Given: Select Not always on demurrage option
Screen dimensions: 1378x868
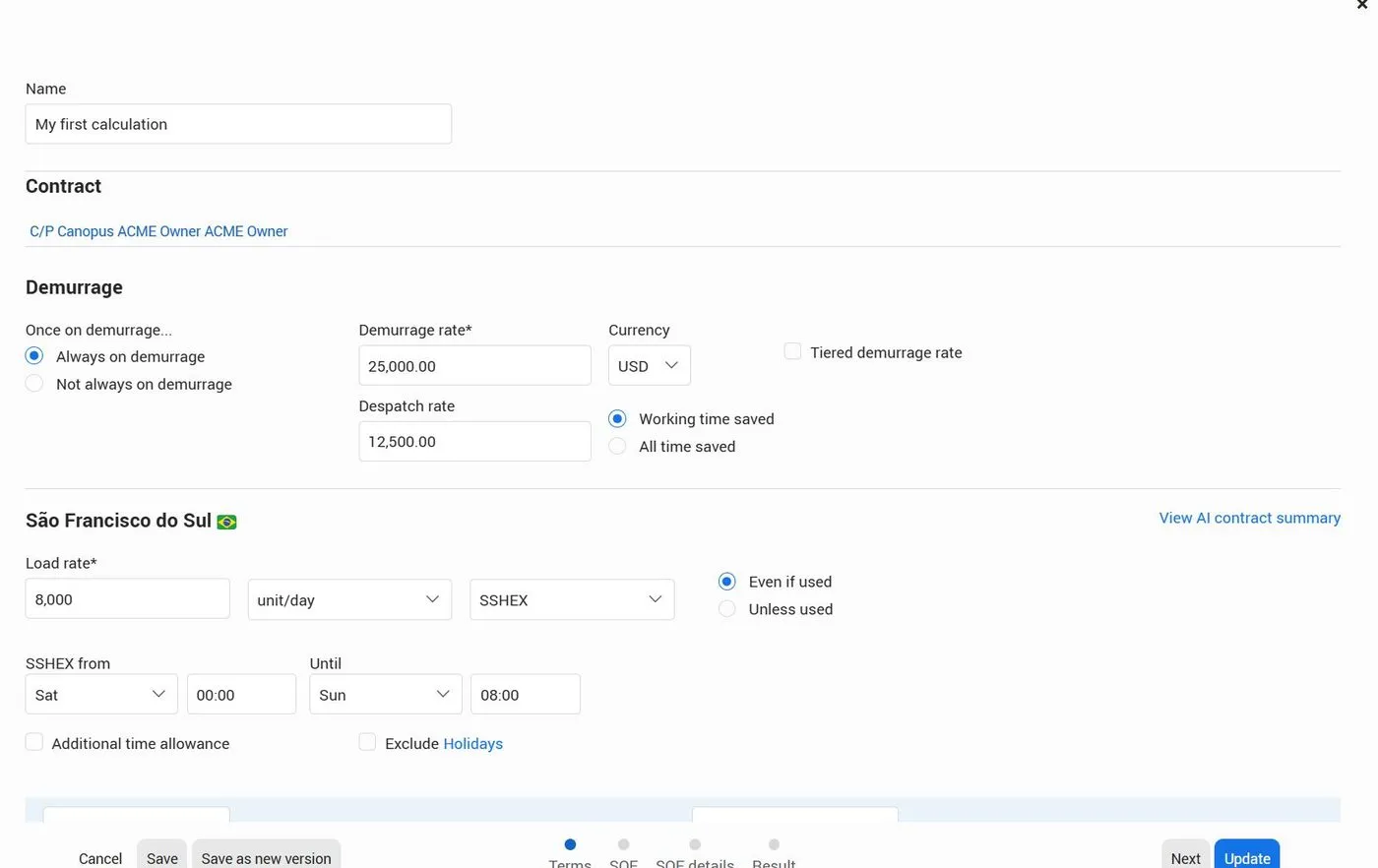Looking at the screenshot, I should 34,384.
